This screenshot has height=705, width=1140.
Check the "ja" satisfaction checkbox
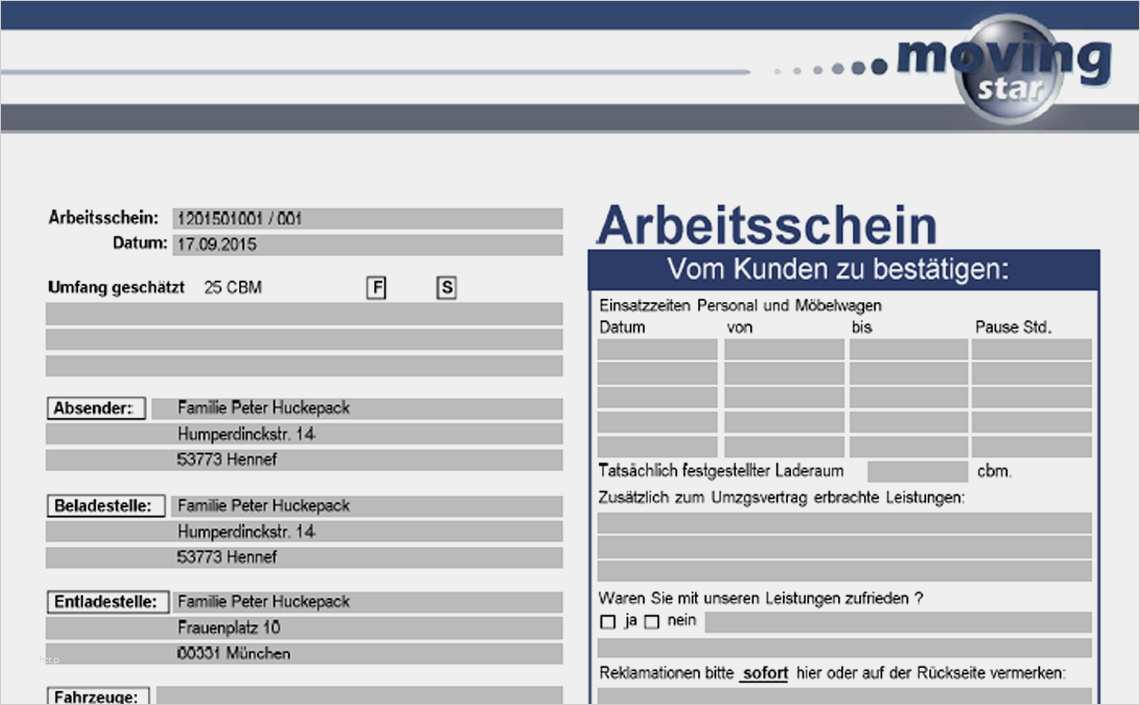[x=608, y=623]
